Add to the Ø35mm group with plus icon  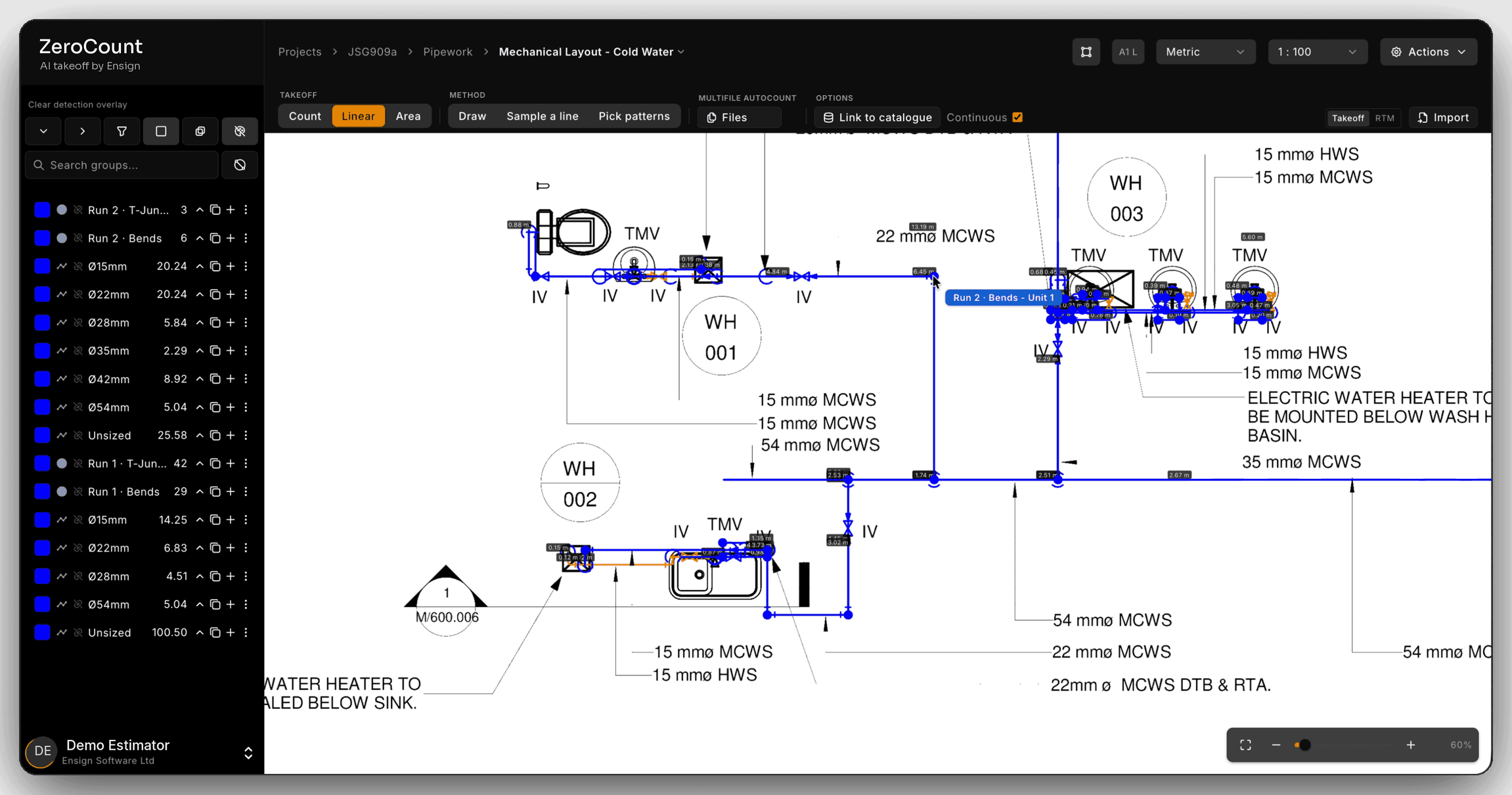point(231,351)
